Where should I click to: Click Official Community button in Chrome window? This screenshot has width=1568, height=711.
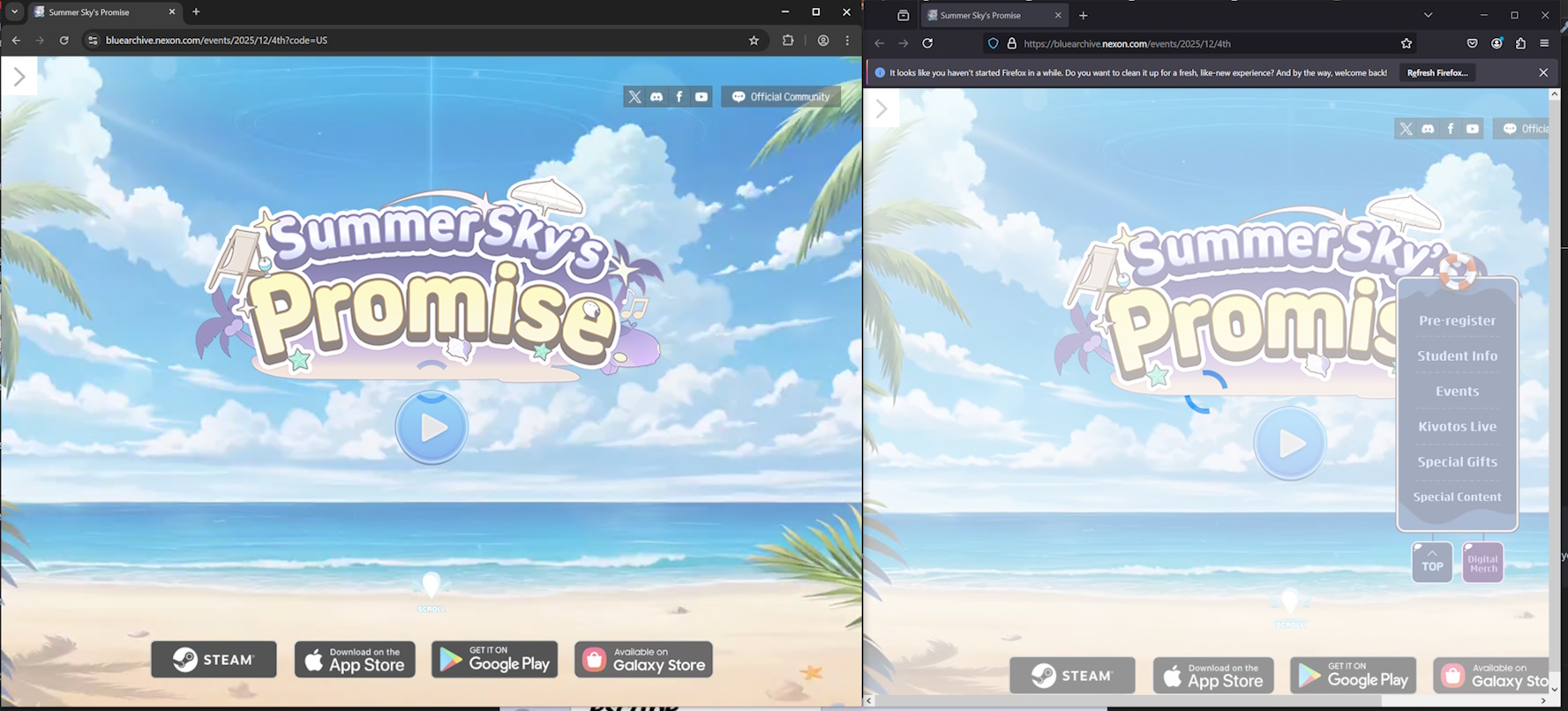click(x=781, y=97)
